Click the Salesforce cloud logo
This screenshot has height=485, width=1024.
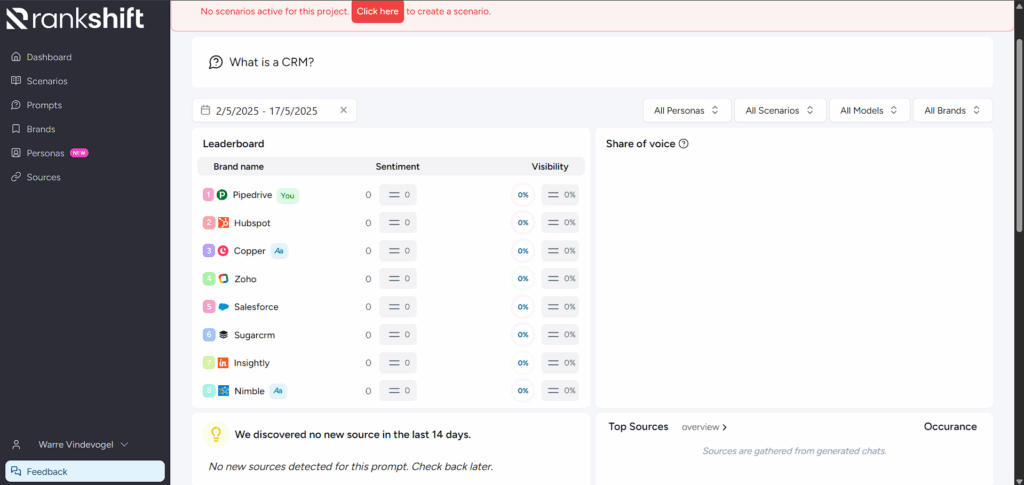point(223,307)
